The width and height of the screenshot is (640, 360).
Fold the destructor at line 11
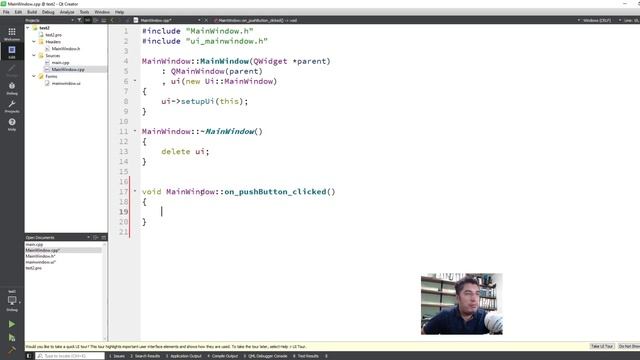(x=135, y=131)
